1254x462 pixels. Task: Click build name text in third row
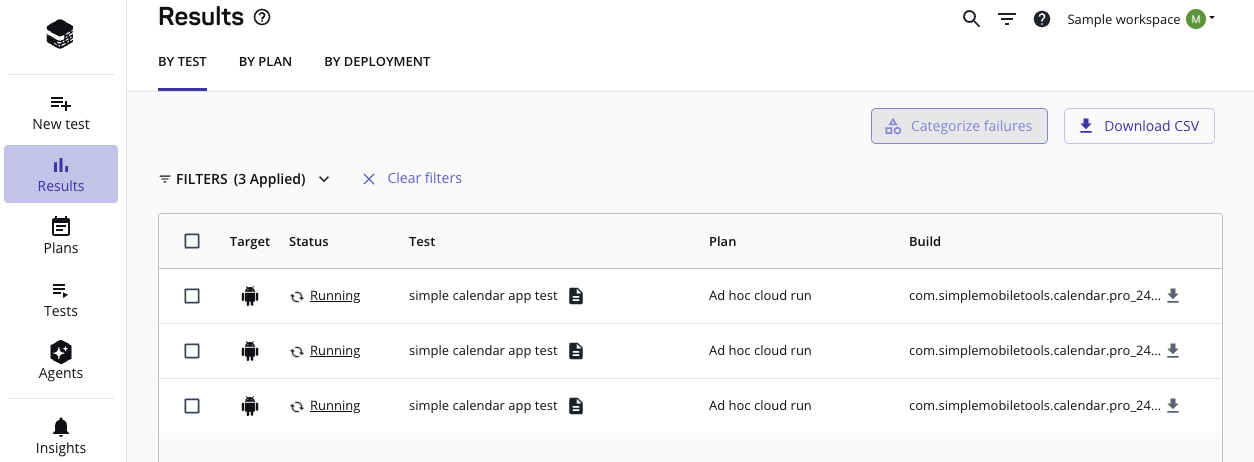click(1035, 406)
